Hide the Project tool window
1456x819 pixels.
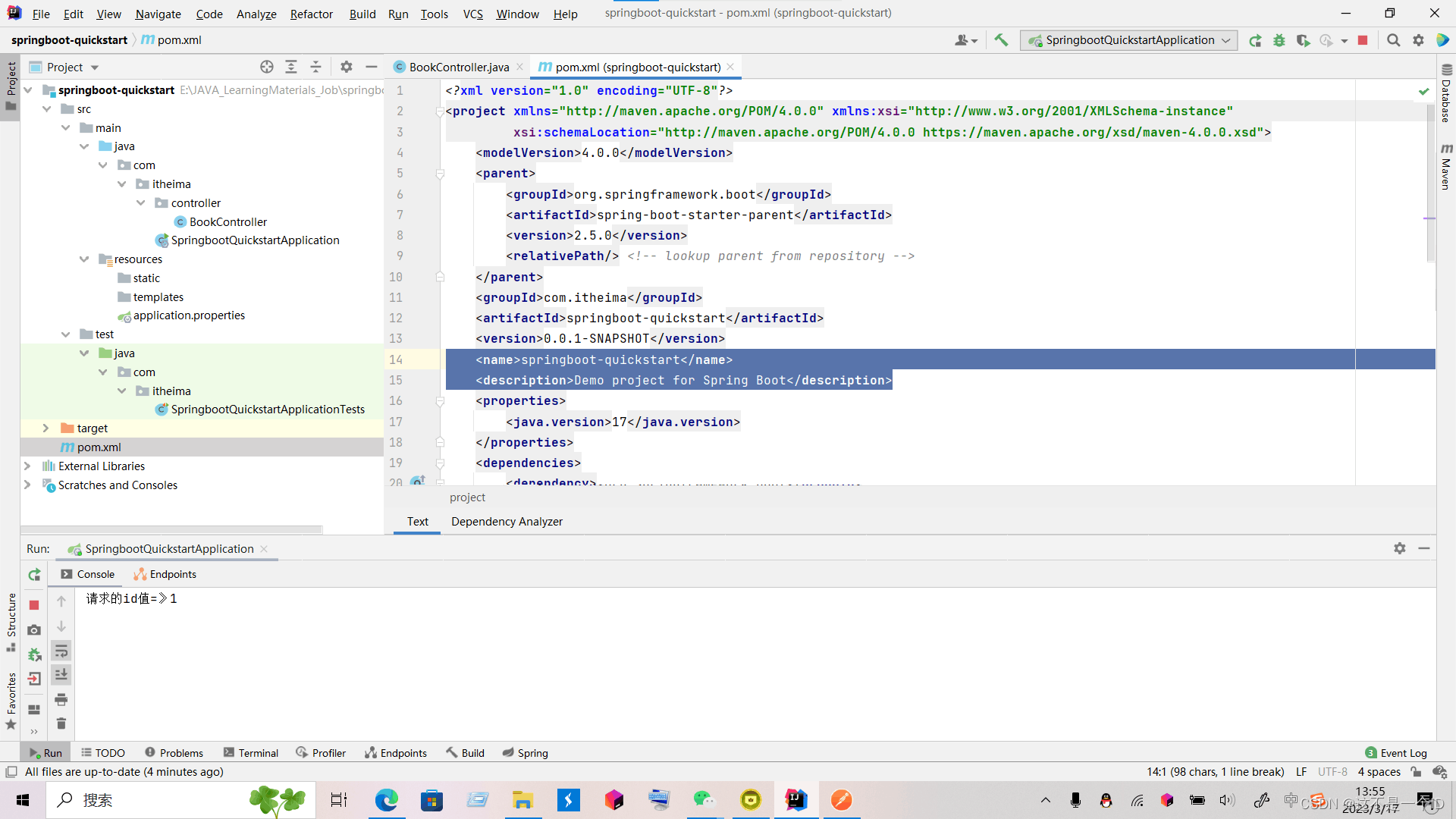tap(371, 67)
